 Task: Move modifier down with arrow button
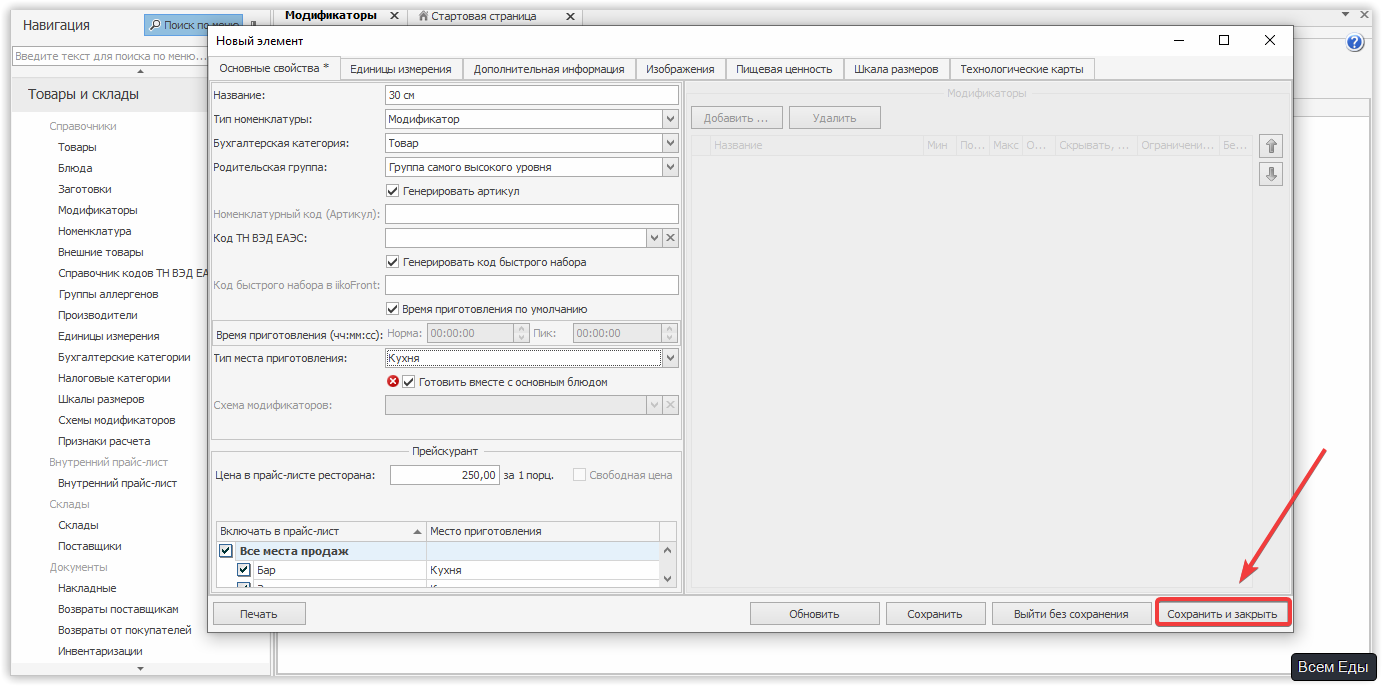pyautogui.click(x=1271, y=174)
